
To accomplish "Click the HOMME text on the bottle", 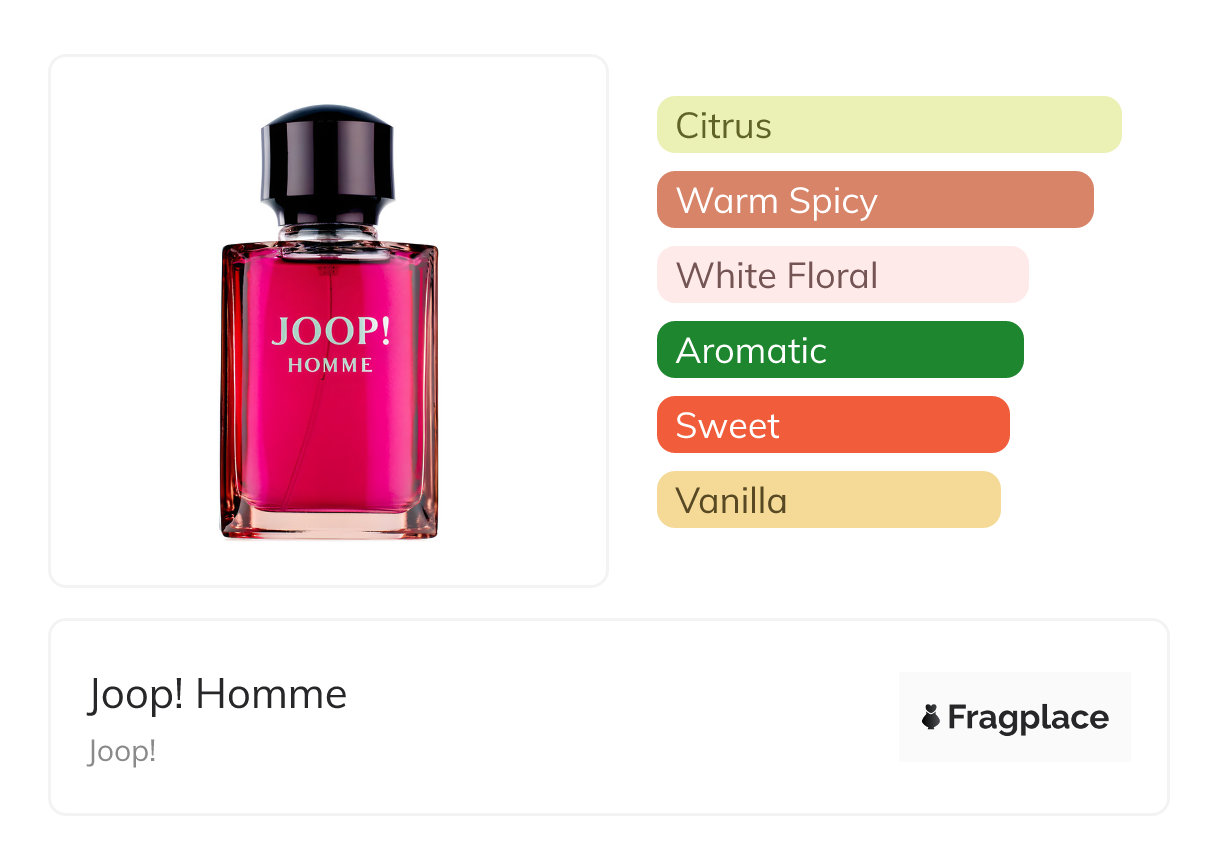I will pyautogui.click(x=331, y=366).
